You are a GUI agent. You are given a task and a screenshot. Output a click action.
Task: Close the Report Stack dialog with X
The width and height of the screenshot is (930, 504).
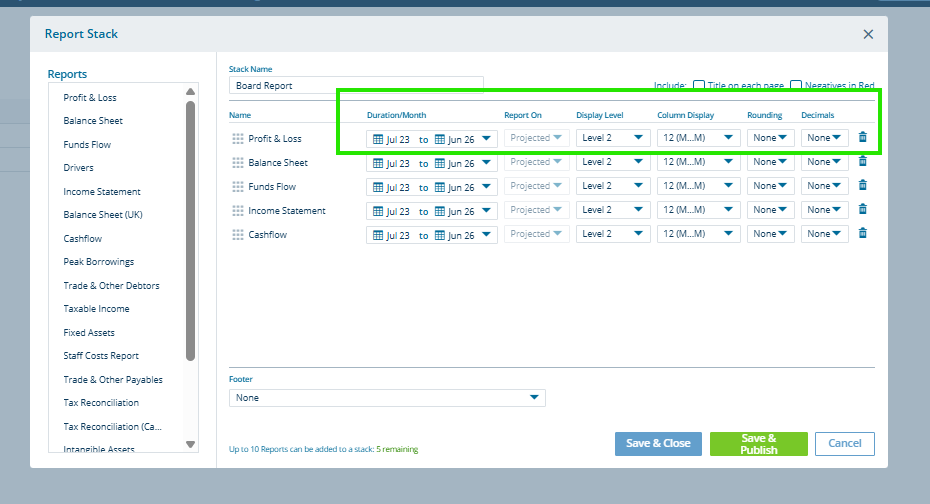pos(868,35)
